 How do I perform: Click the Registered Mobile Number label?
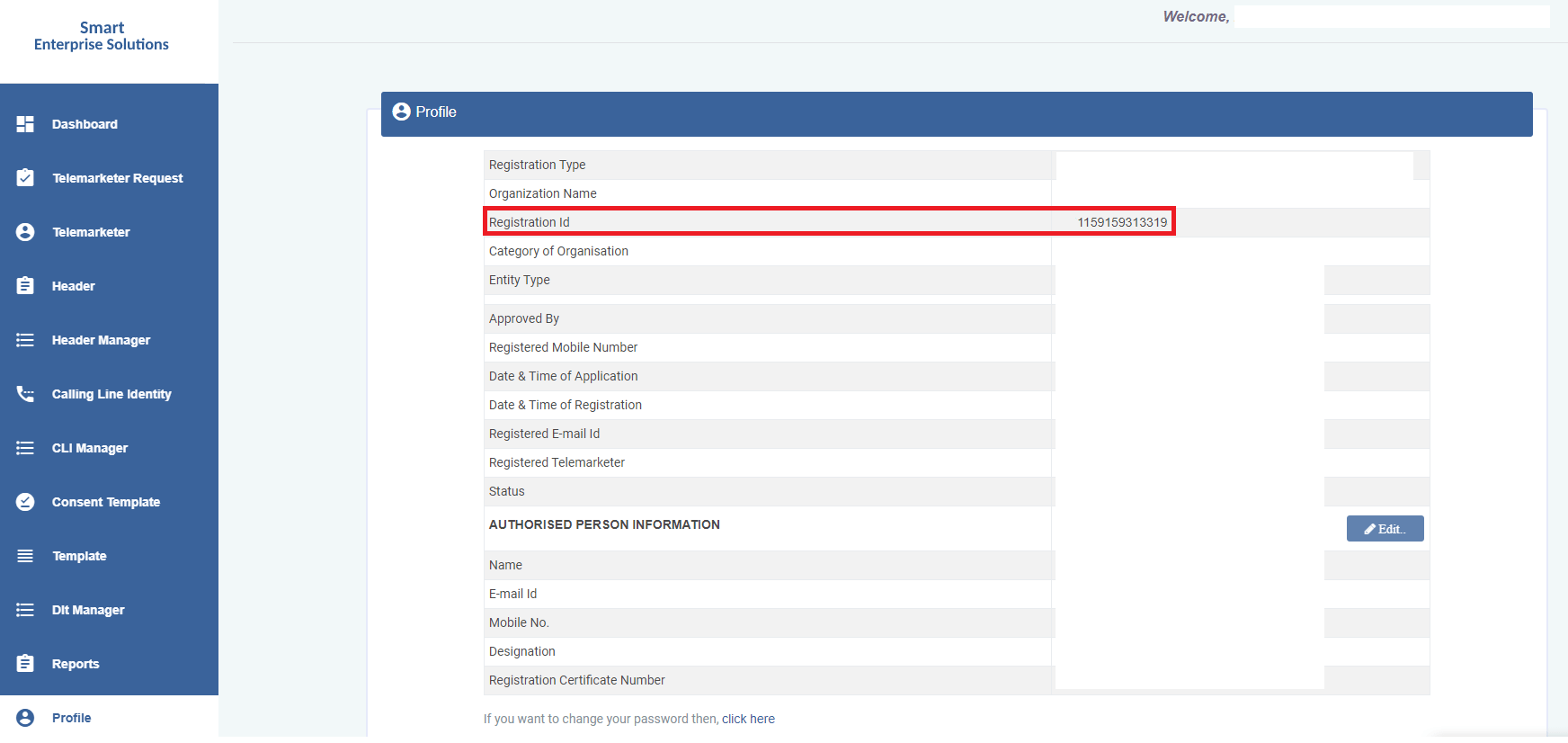pyautogui.click(x=563, y=347)
